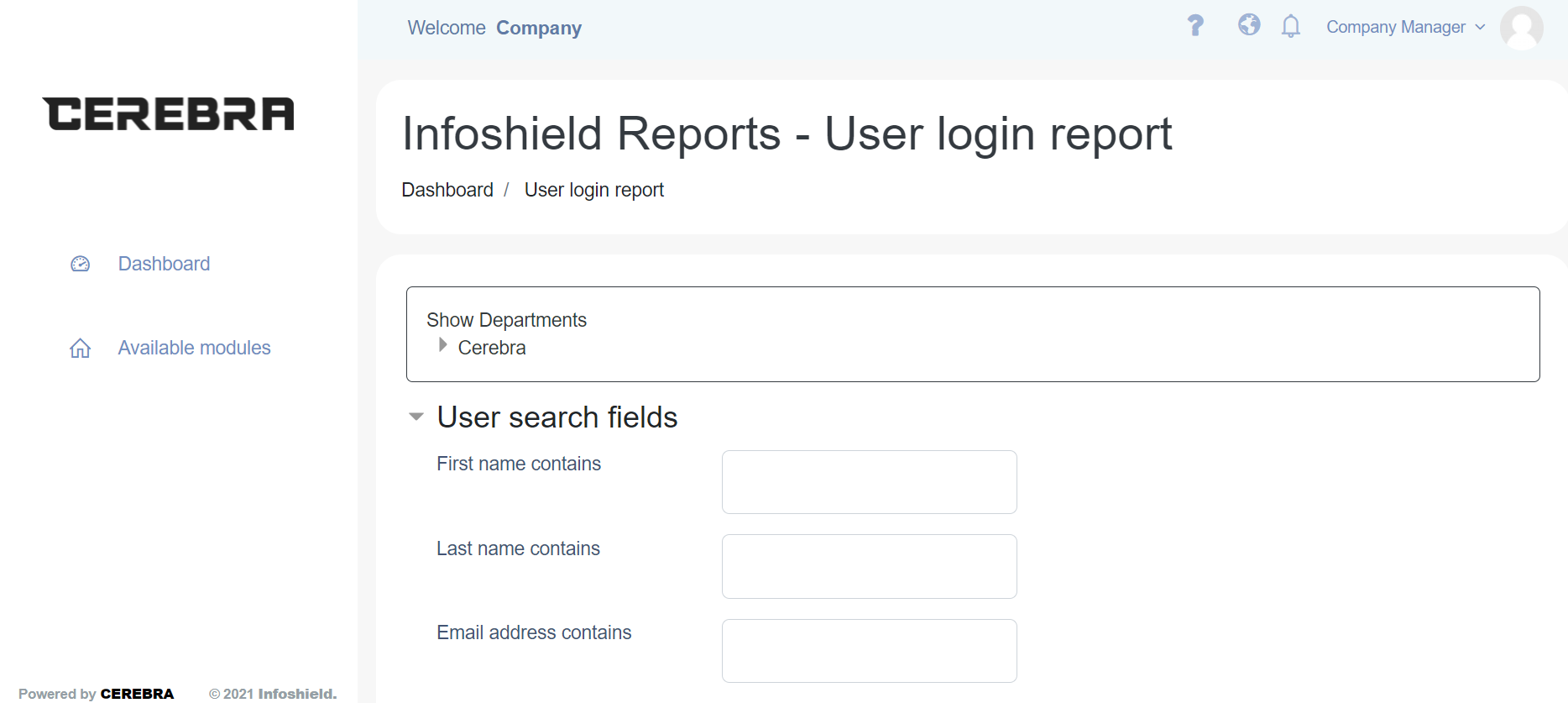Expand the Cerebra department tree node
The height and width of the screenshot is (703, 1568).
(442, 345)
